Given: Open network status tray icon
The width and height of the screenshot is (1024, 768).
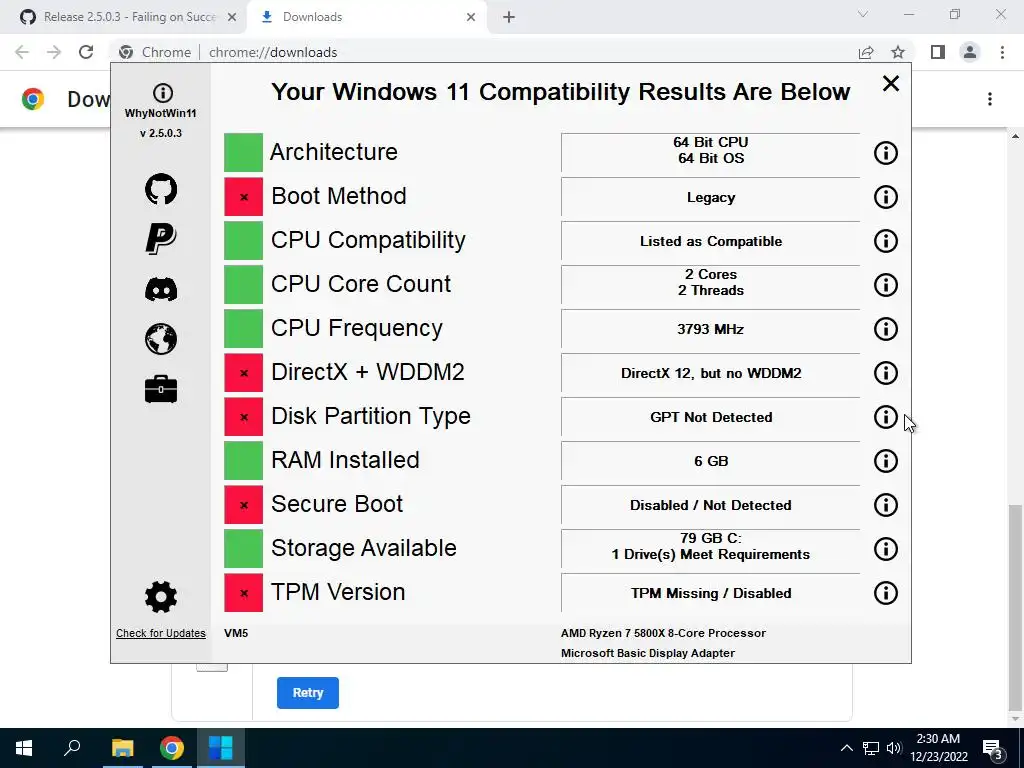Looking at the screenshot, I should point(871,748).
